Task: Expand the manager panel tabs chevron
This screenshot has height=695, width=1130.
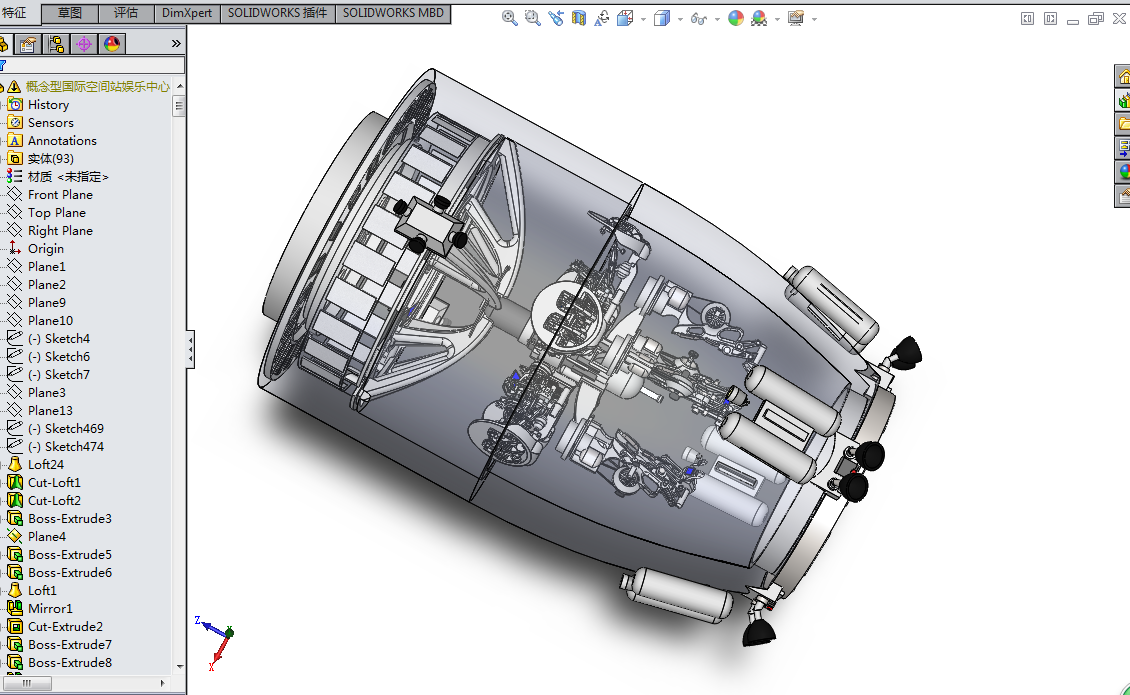Action: [x=176, y=43]
